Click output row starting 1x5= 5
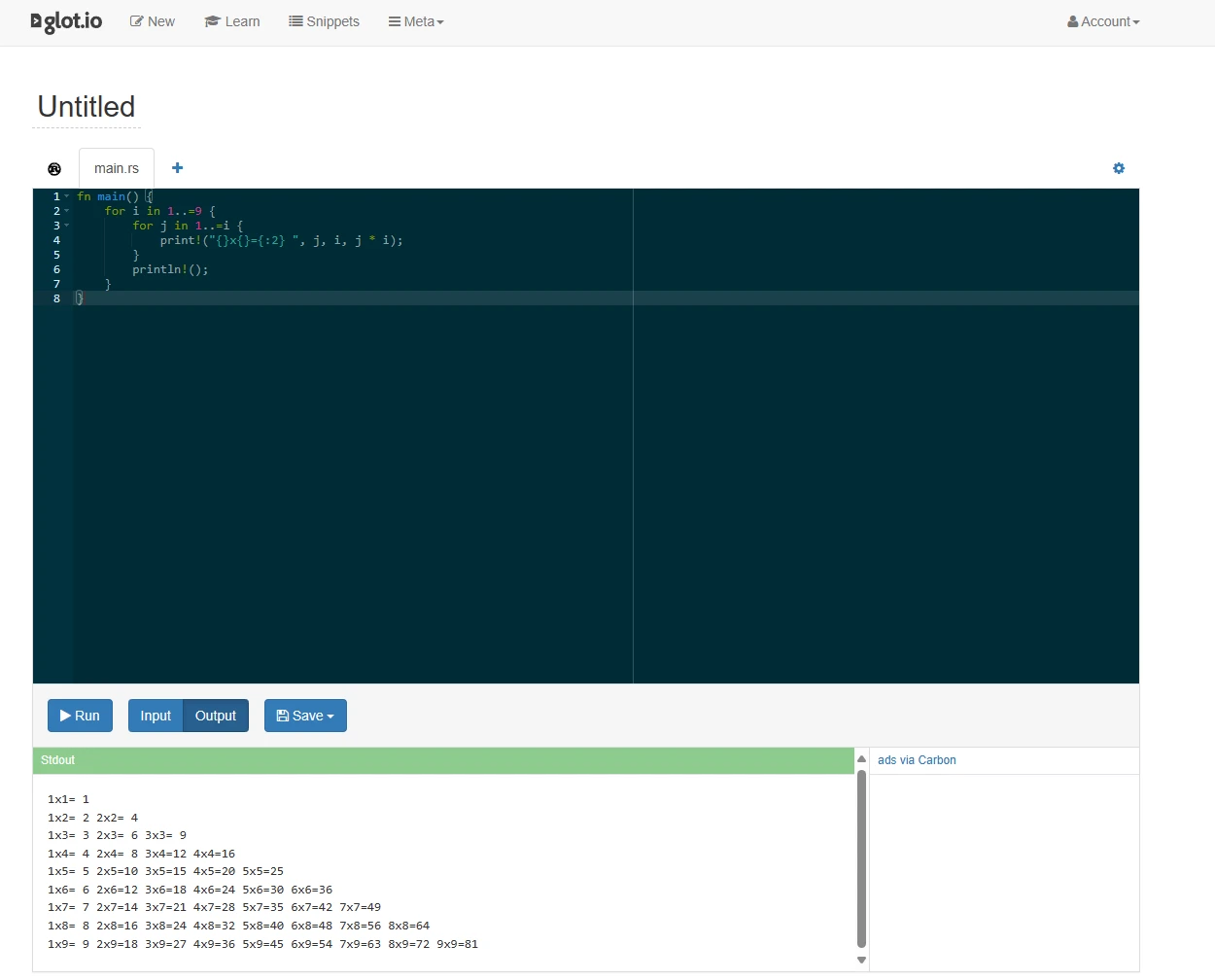The height and width of the screenshot is (980, 1215). pos(165,871)
